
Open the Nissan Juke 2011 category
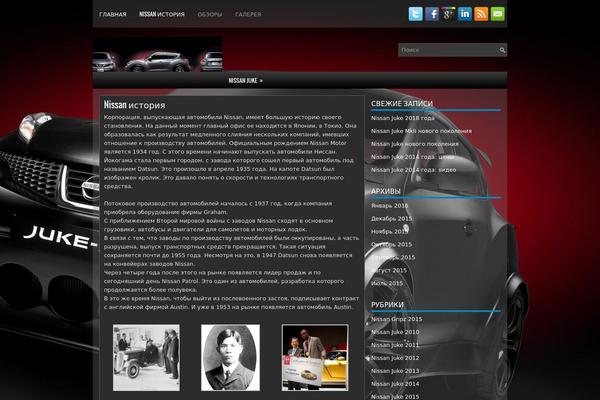(x=395, y=345)
